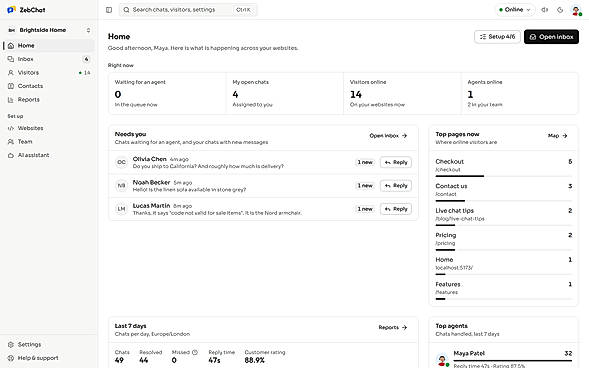Image resolution: width=589 pixels, height=368 pixels.
Task: Click the Open inbox black button
Action: click(x=551, y=37)
